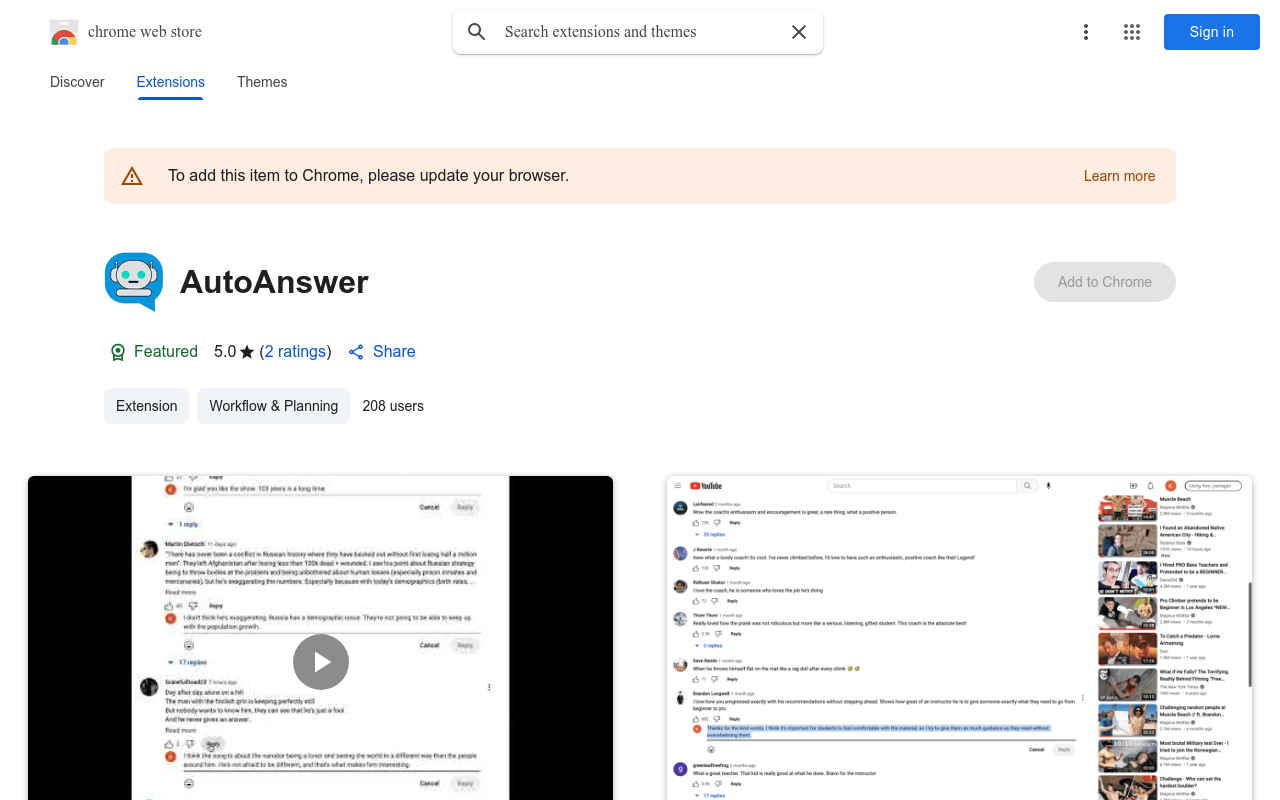
Task: Click the Chrome Web Store logo
Action: pyautogui.click(x=64, y=33)
